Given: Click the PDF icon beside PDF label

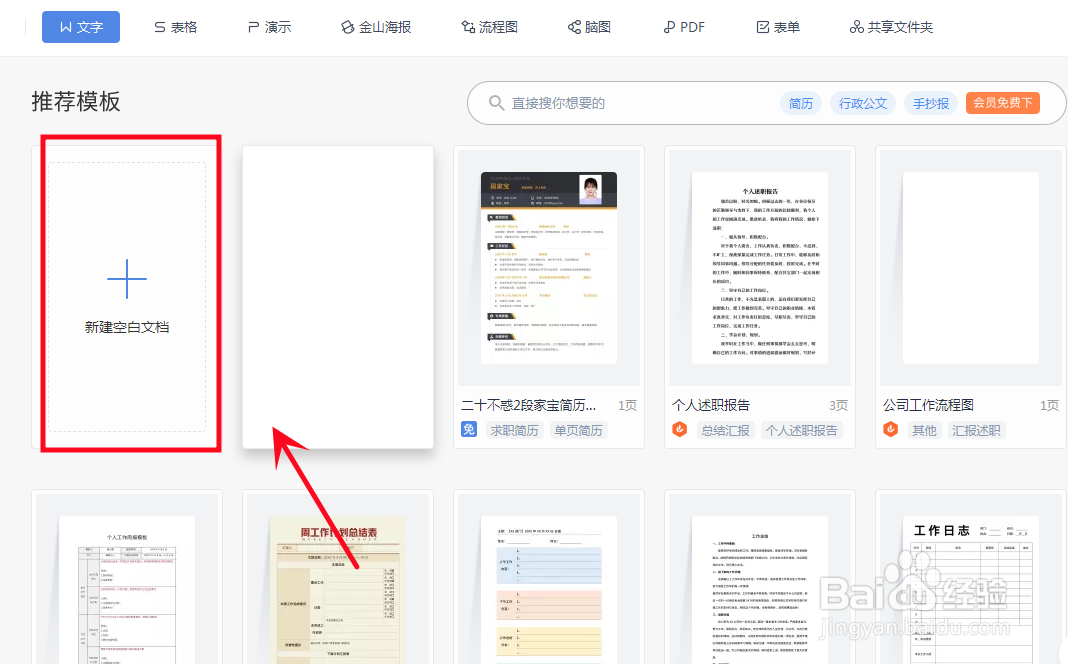Looking at the screenshot, I should [x=670, y=27].
